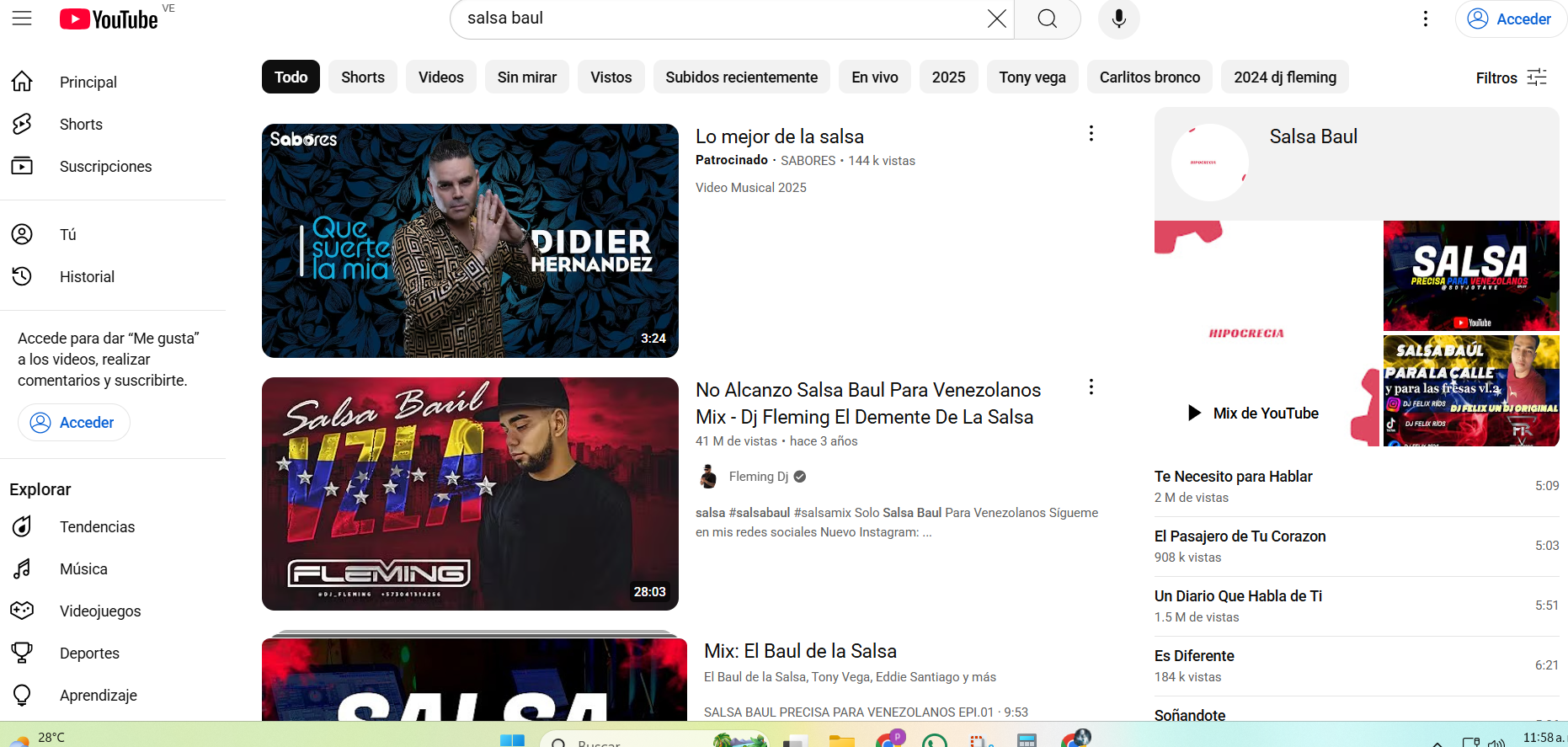
Task: Open Fleming Dj channel name
Action: click(759, 477)
